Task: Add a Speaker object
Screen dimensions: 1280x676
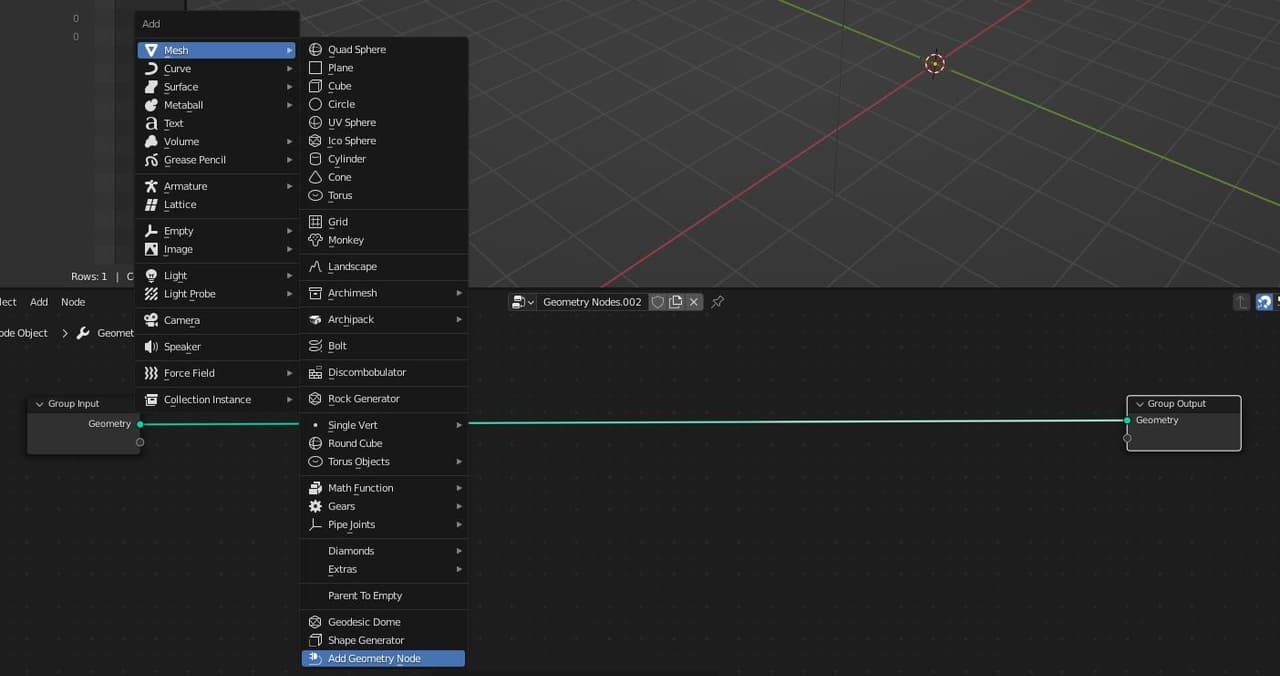Action: (216, 346)
